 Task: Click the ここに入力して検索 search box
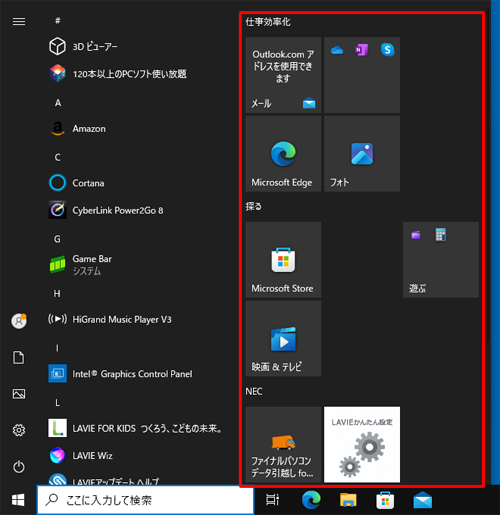coord(145,500)
